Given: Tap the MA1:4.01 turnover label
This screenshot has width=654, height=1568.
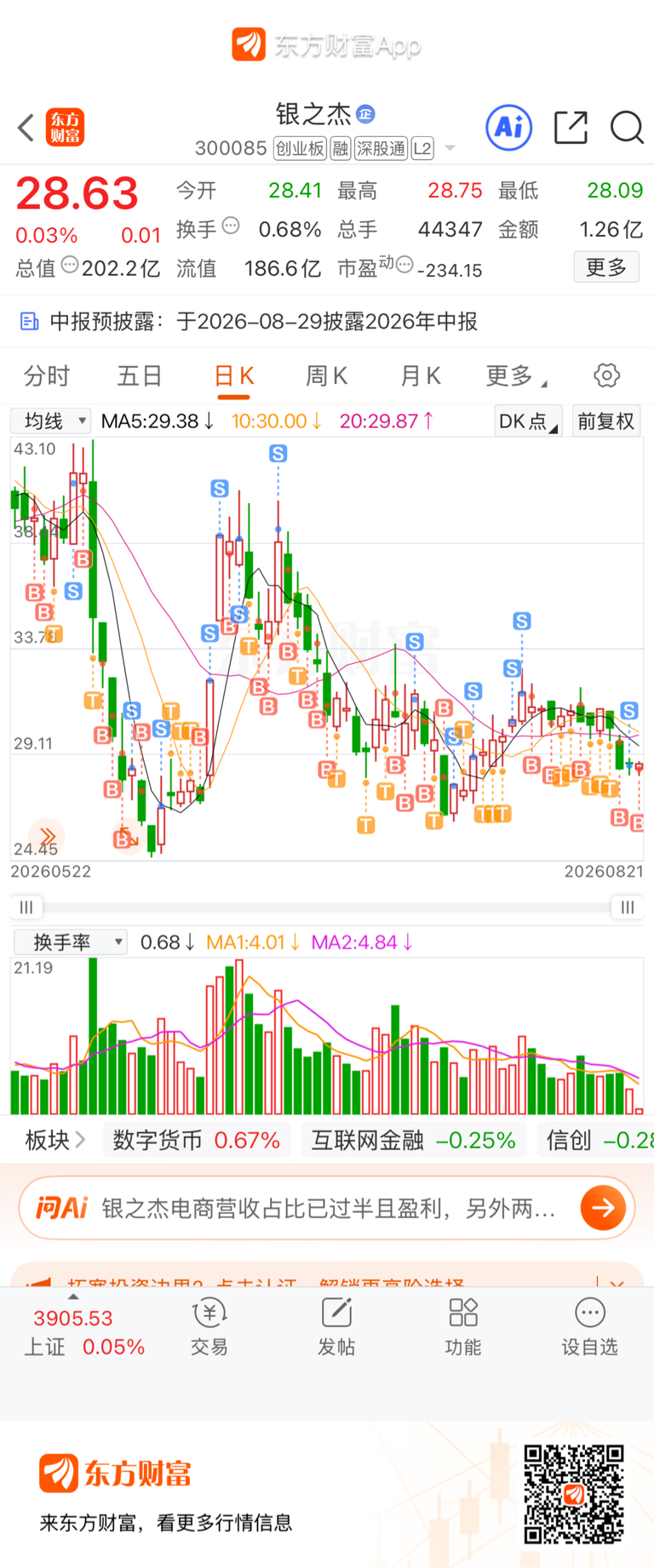Looking at the screenshot, I should pyautogui.click(x=253, y=942).
